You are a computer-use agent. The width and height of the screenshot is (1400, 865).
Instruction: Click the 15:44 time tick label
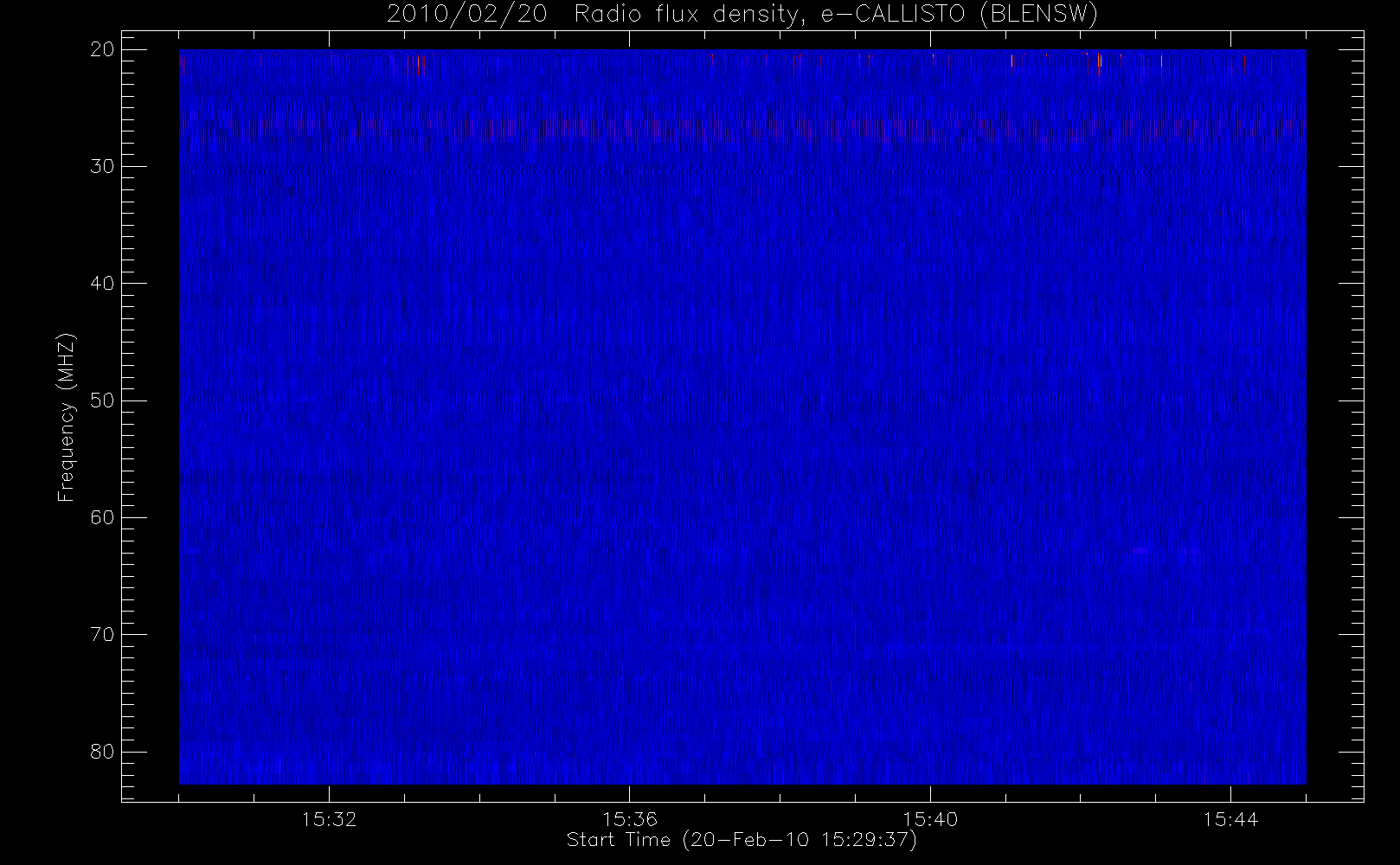pyautogui.click(x=1230, y=818)
